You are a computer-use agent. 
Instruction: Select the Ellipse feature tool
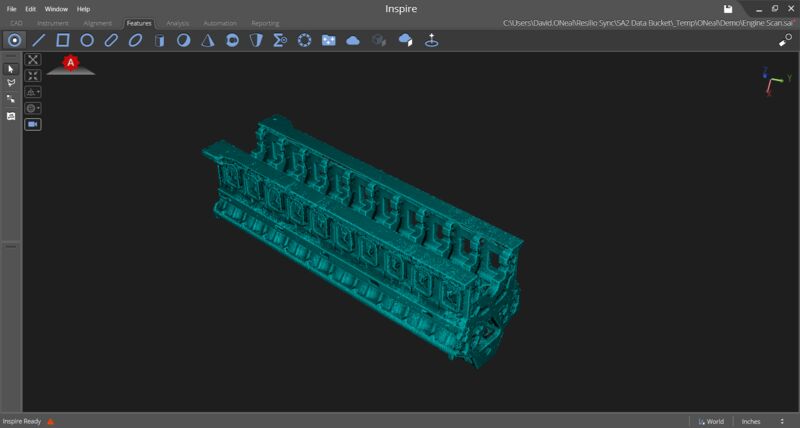coord(135,40)
